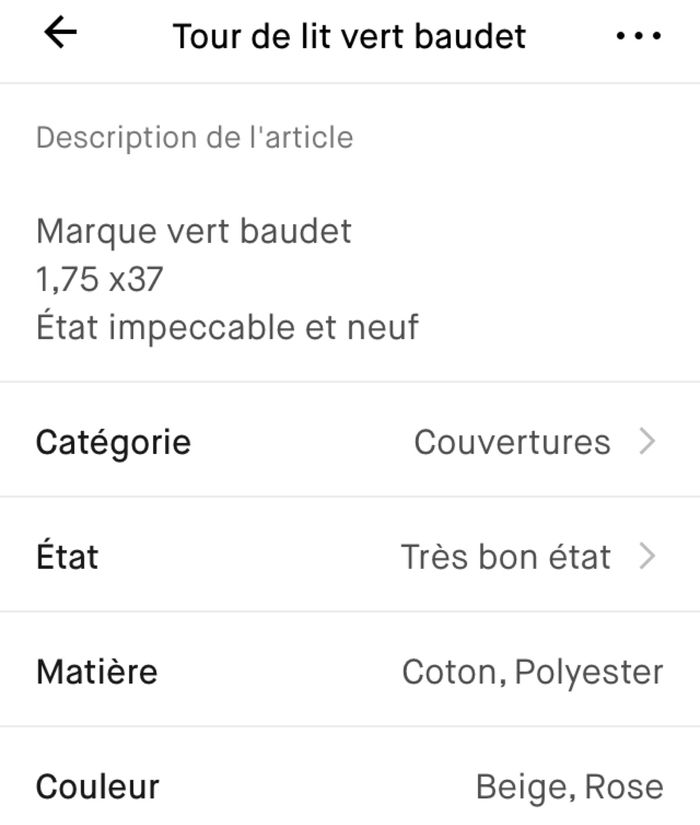Image resolution: width=700 pixels, height=825 pixels.
Task: Click the Couleur row label
Action: pos(97,786)
